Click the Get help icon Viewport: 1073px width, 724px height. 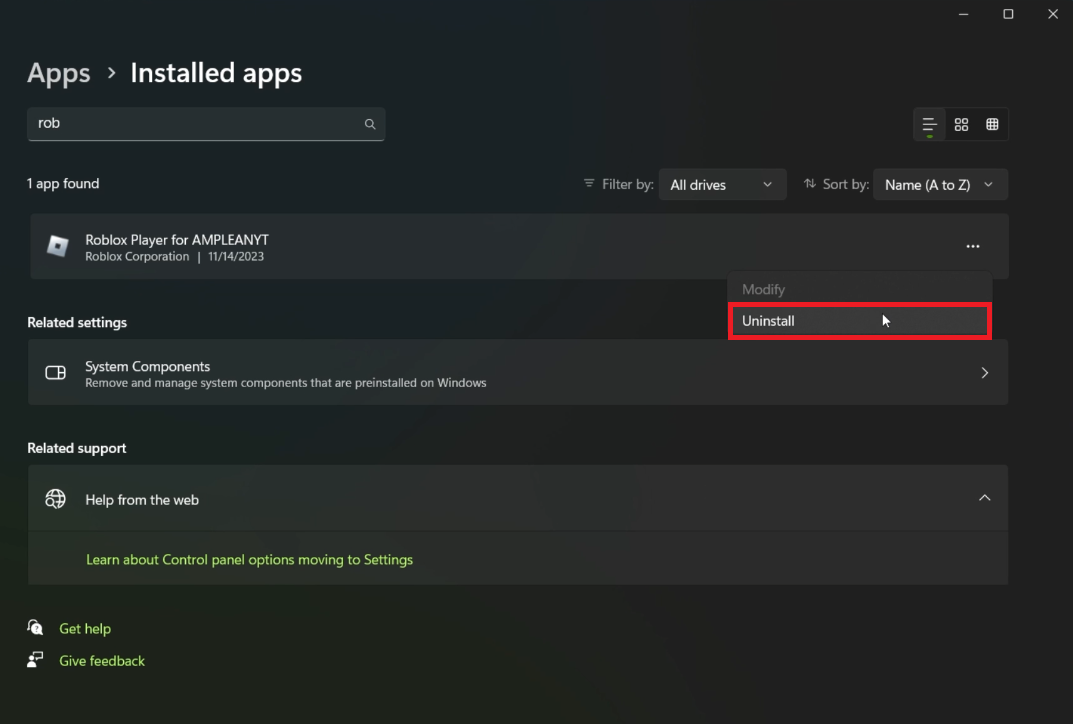[36, 628]
